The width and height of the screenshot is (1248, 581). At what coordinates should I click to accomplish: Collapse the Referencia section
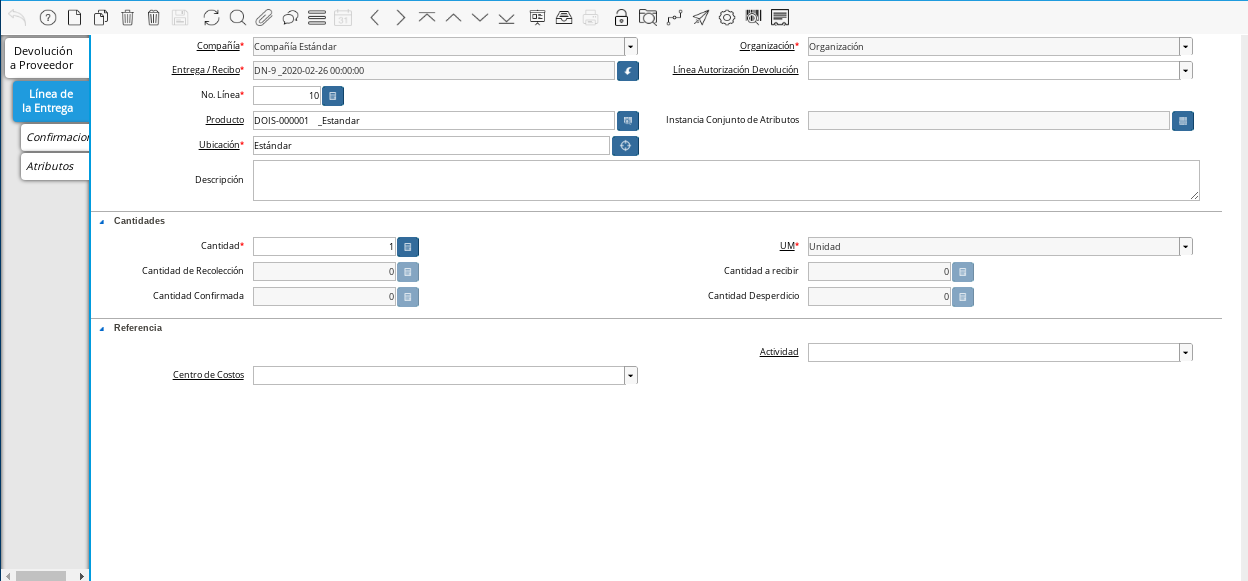tap(101, 328)
